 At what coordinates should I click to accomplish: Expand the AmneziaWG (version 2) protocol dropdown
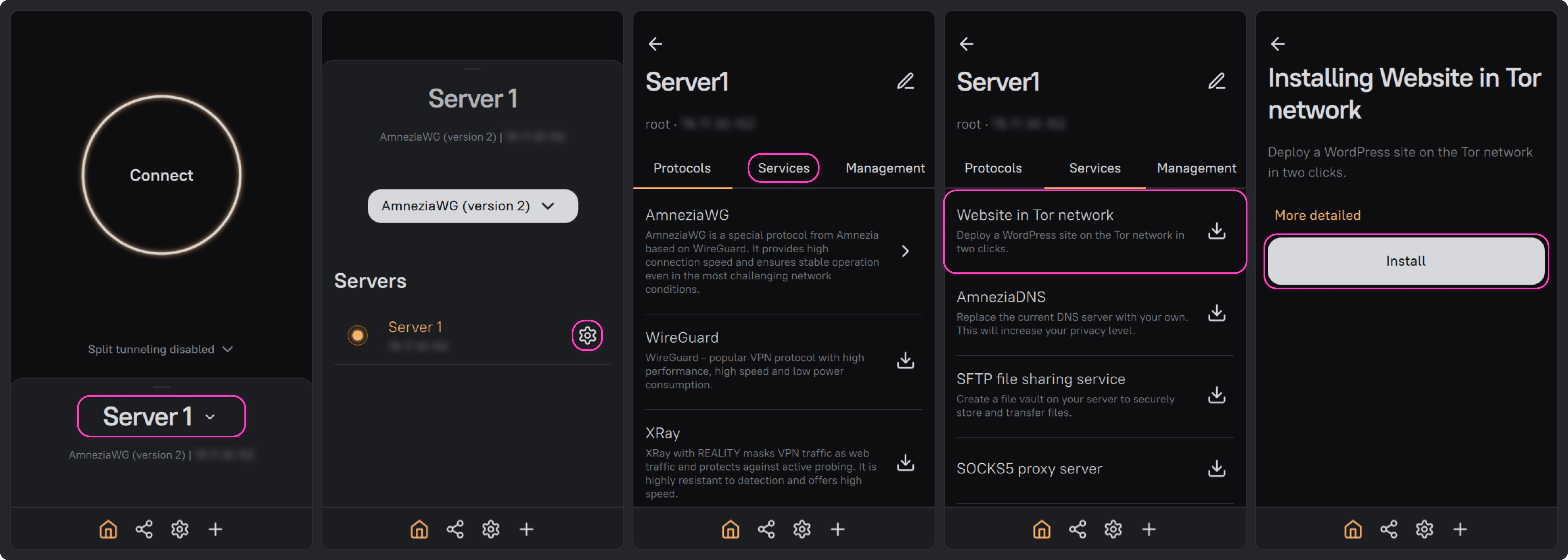coord(472,206)
